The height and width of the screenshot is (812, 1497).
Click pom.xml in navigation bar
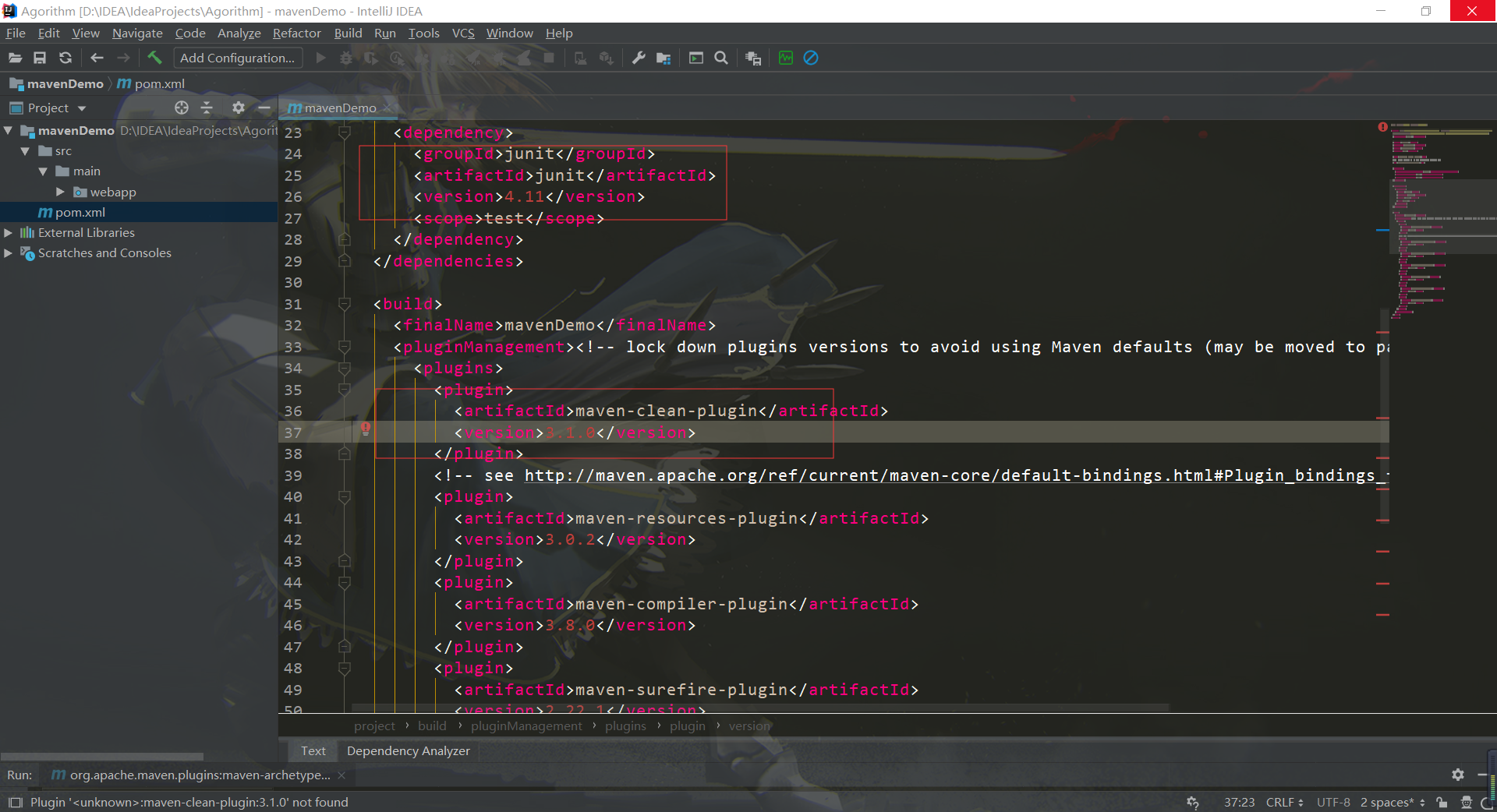coord(151,83)
